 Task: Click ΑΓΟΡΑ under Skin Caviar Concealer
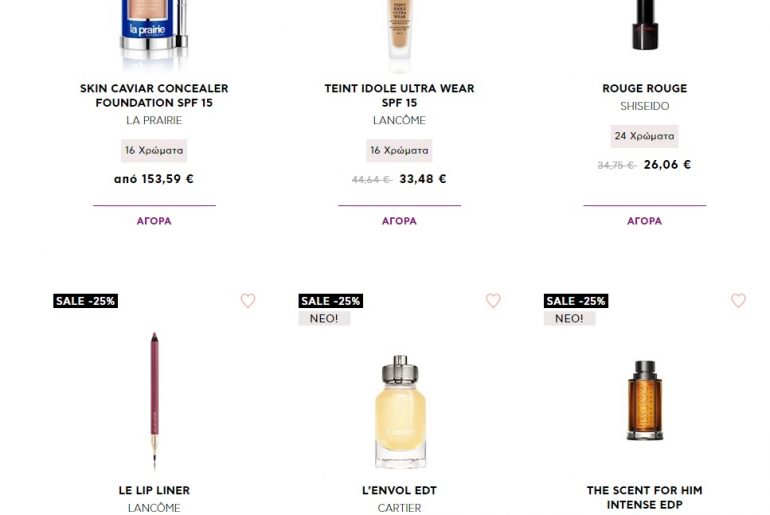154,221
